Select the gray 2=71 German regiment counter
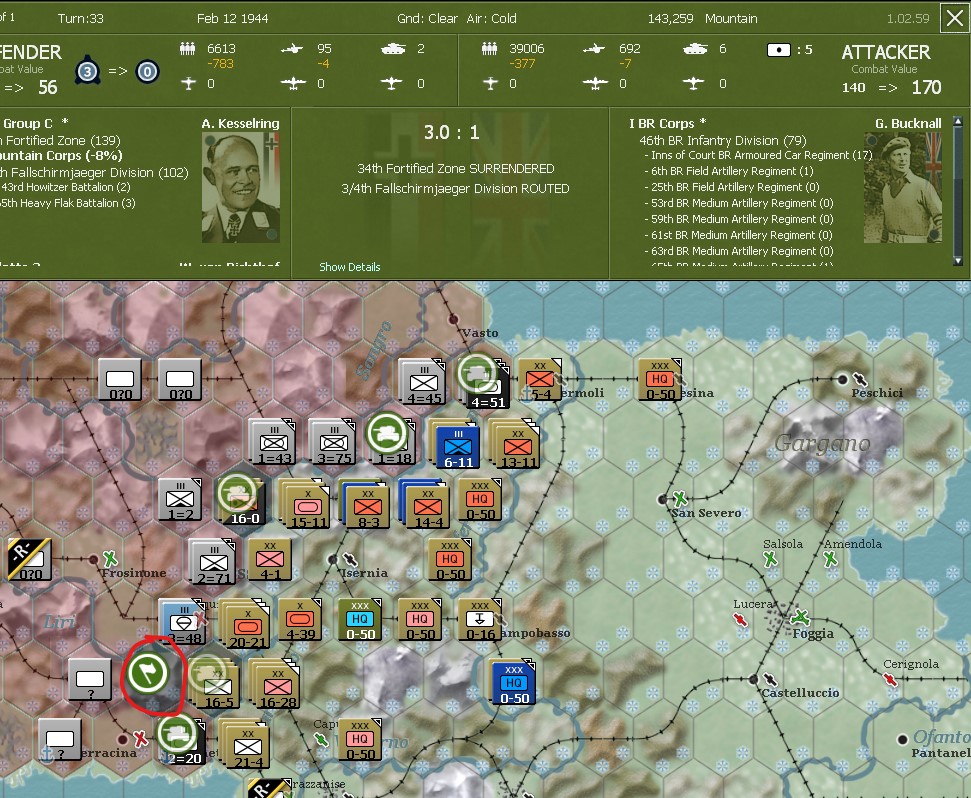The image size is (971, 798). [x=213, y=562]
